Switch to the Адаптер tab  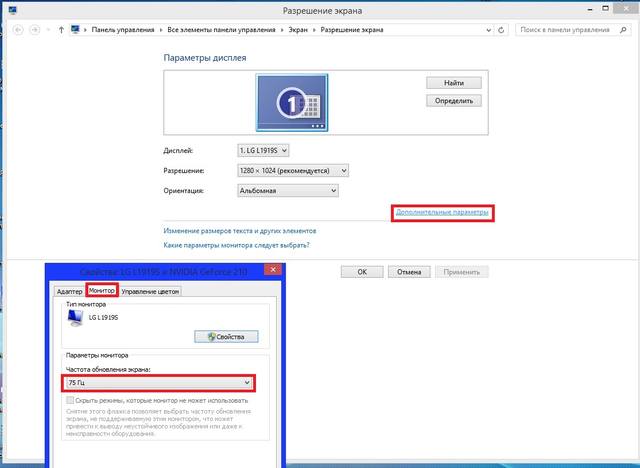click(x=70, y=290)
